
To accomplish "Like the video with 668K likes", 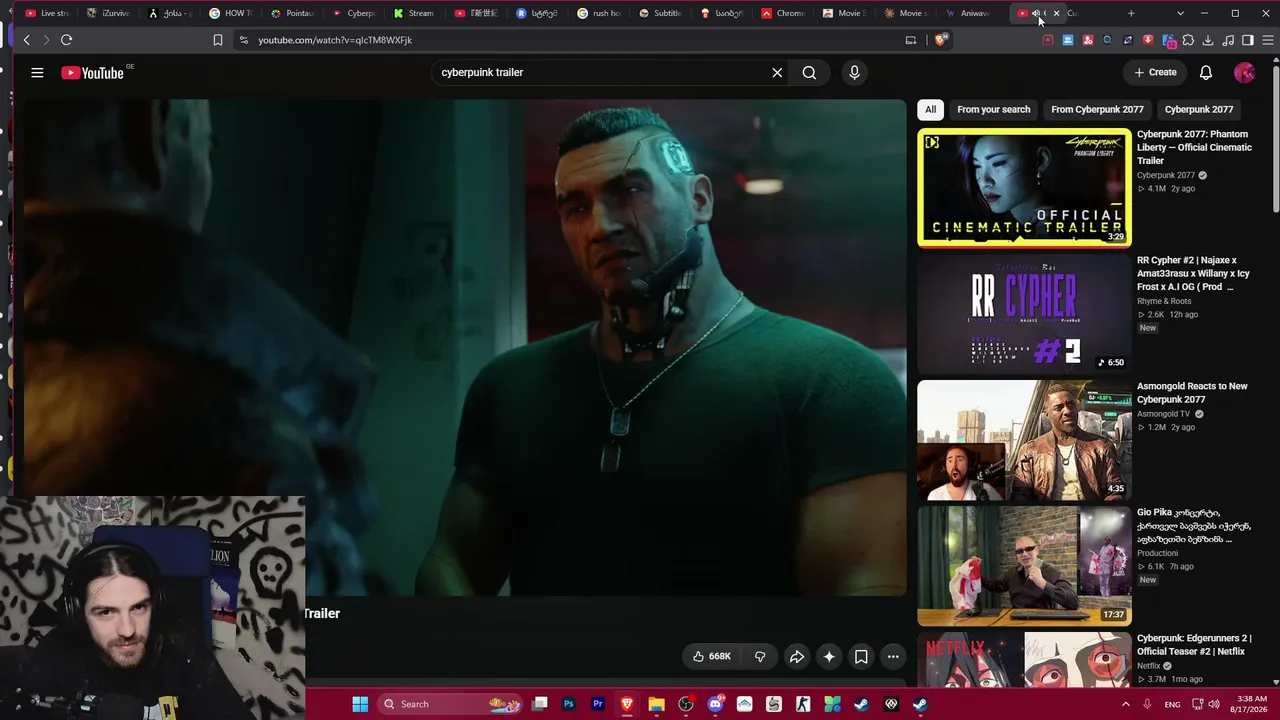I will (x=711, y=656).
